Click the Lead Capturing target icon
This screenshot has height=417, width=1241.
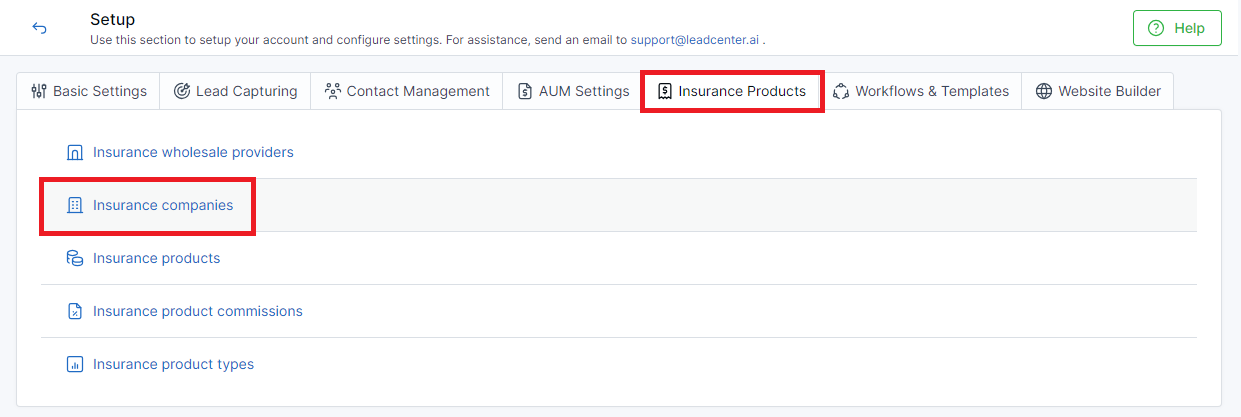182,91
